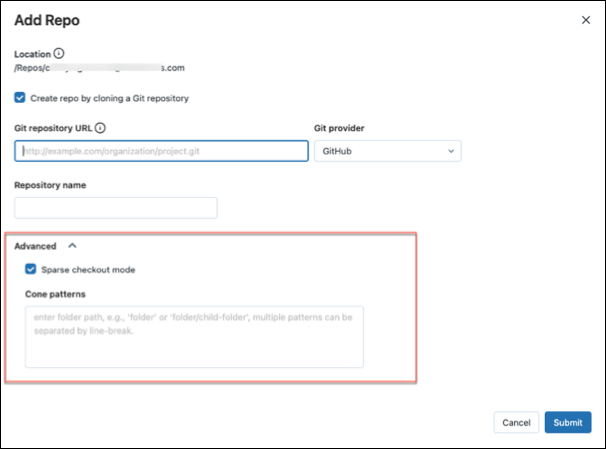The height and width of the screenshot is (449, 606).
Task: Click the "Repository name" field label
Action: [x=50, y=185]
